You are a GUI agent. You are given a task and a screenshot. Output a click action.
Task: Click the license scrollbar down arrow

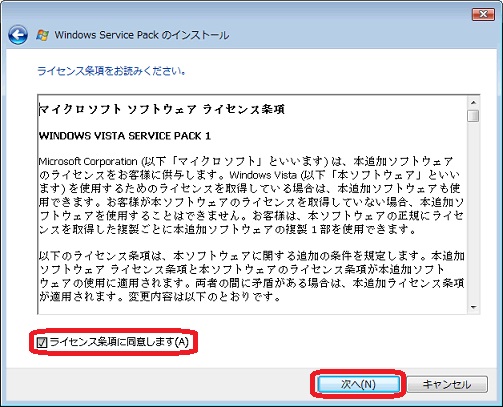[x=473, y=307]
